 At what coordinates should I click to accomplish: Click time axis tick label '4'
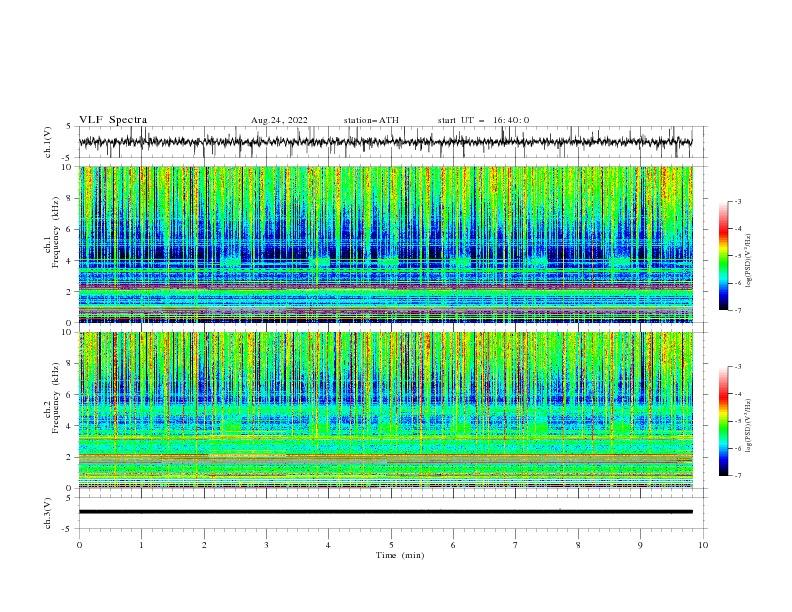coord(328,545)
